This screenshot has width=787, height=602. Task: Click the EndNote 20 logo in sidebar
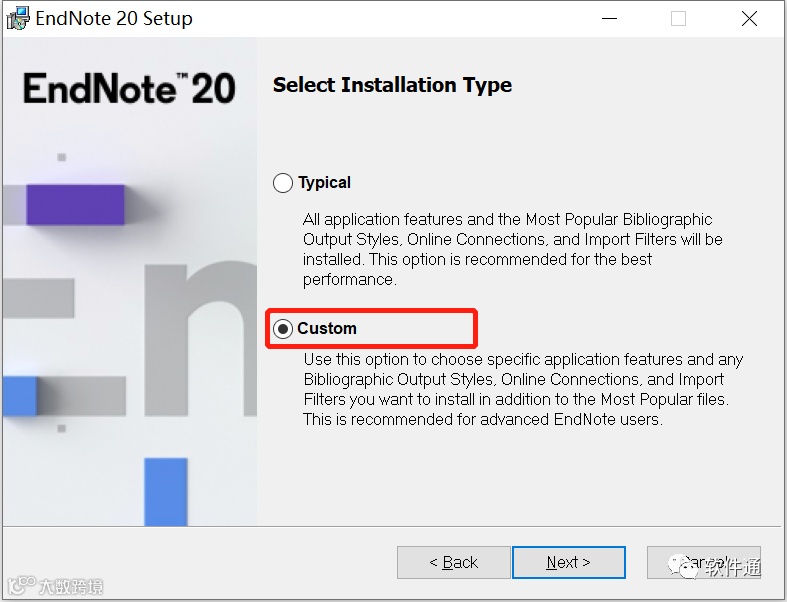click(129, 89)
